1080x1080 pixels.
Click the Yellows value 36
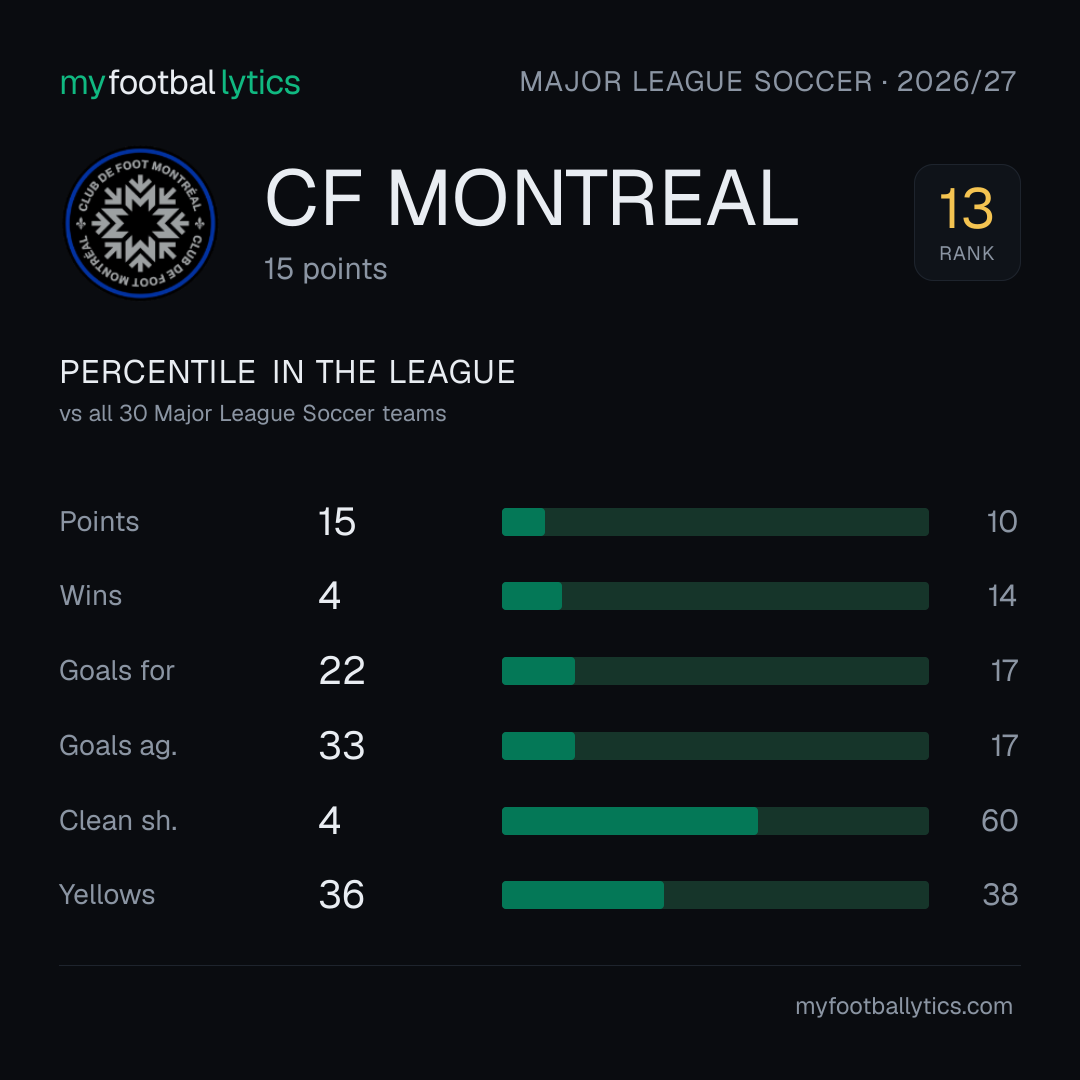coord(342,895)
